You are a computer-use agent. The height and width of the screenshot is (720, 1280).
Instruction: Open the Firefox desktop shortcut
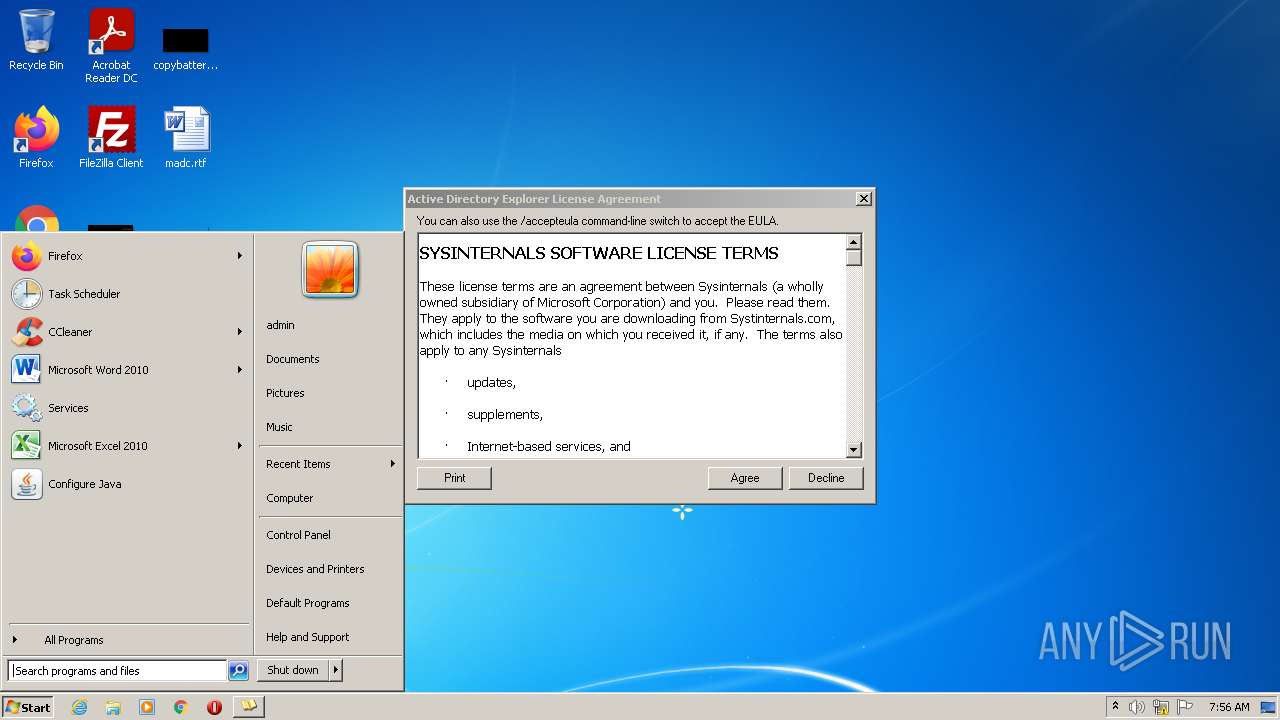(x=36, y=137)
